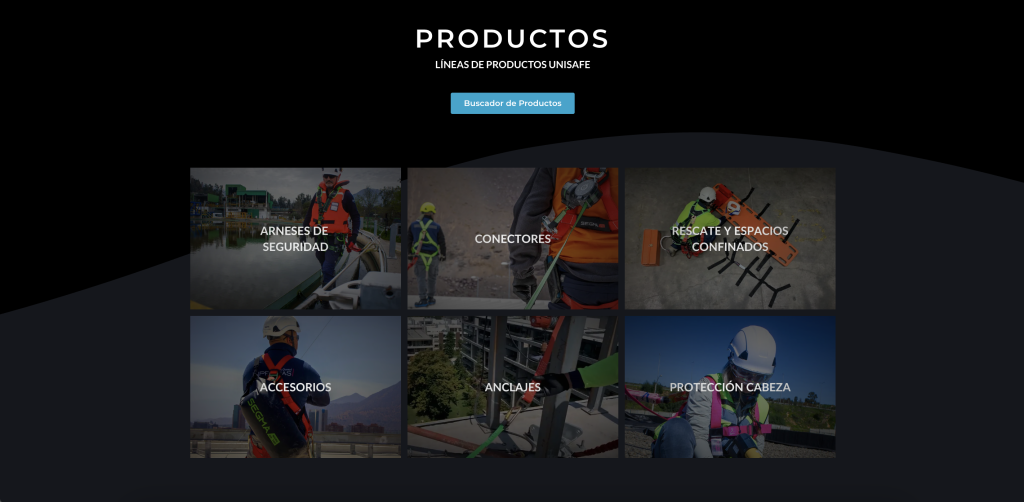Open the Conectores product category tile
1024x502 pixels.
click(513, 238)
